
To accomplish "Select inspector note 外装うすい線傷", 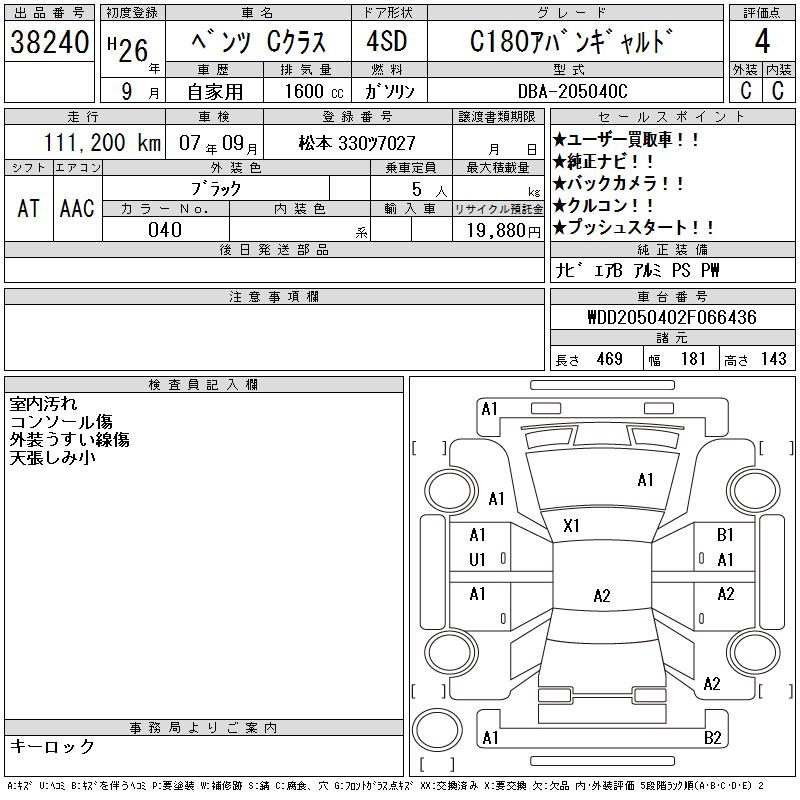I will pyautogui.click(x=69, y=439).
